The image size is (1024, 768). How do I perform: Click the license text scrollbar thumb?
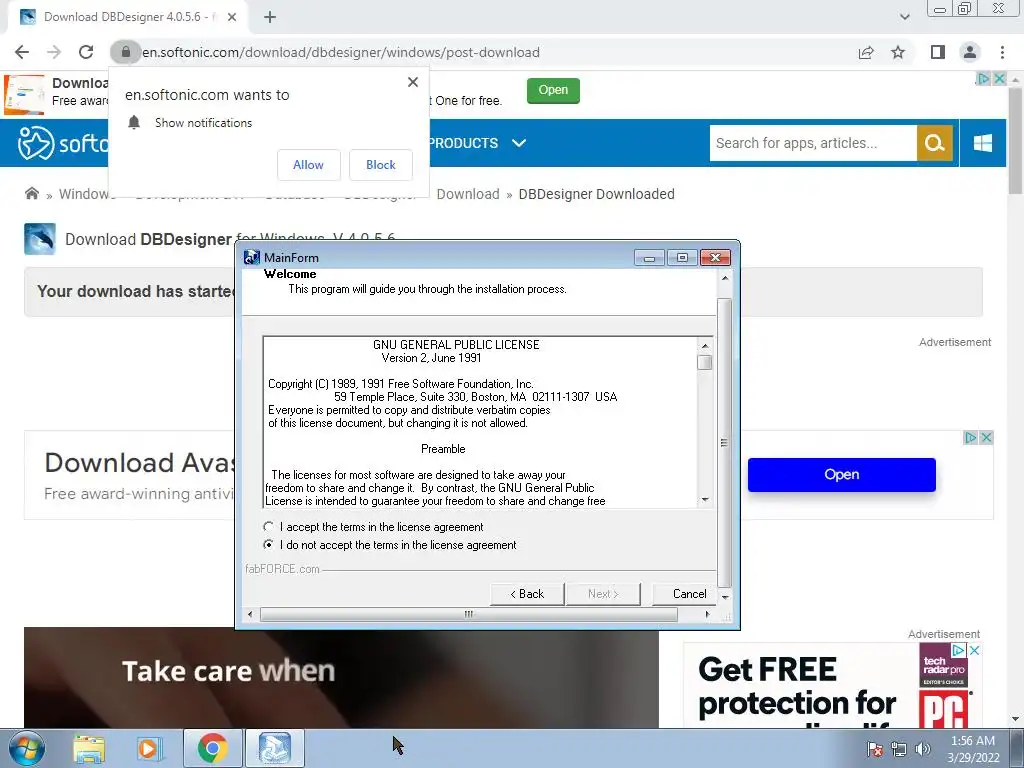705,362
